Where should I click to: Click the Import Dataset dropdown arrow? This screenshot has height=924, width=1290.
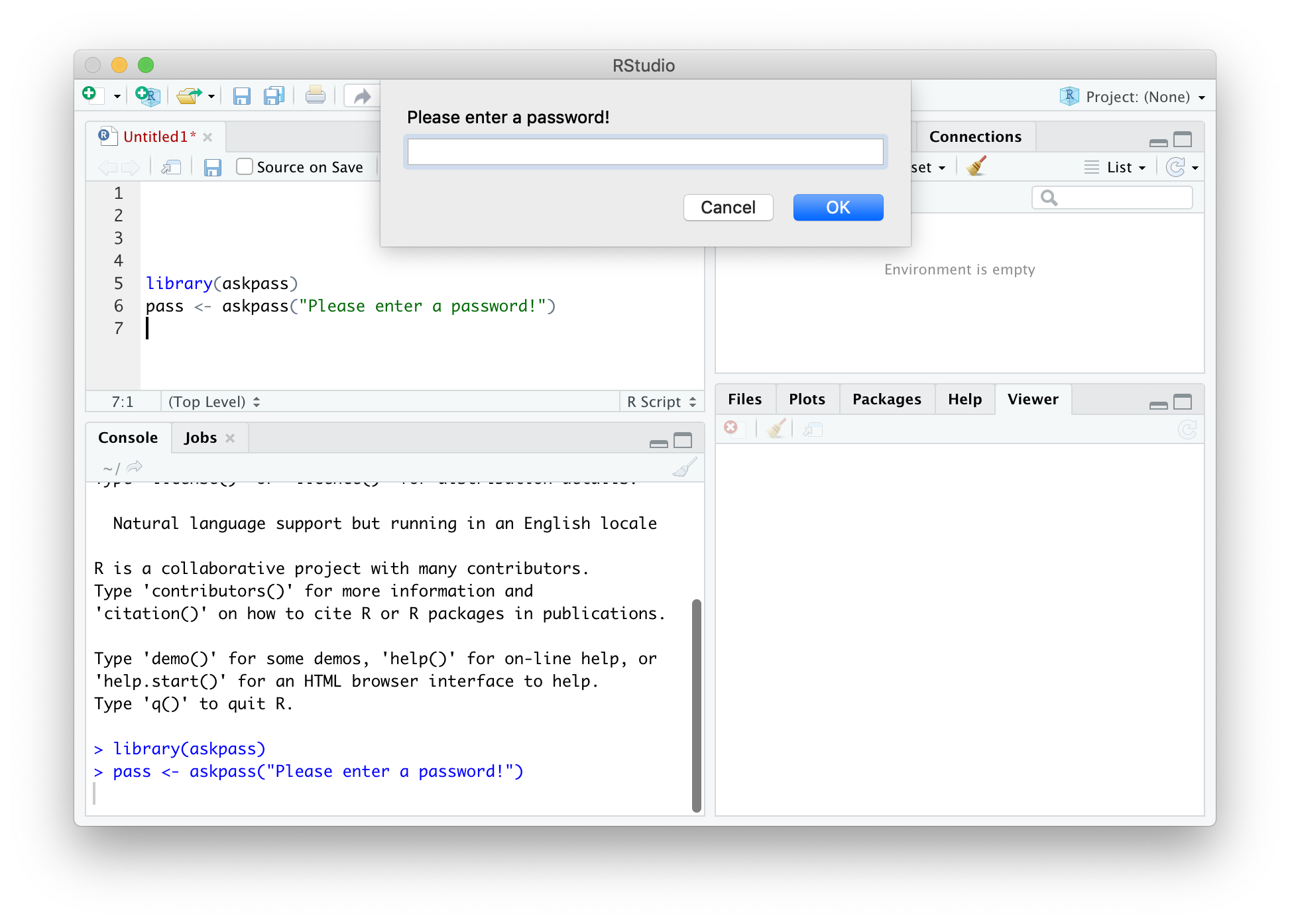coord(942,168)
